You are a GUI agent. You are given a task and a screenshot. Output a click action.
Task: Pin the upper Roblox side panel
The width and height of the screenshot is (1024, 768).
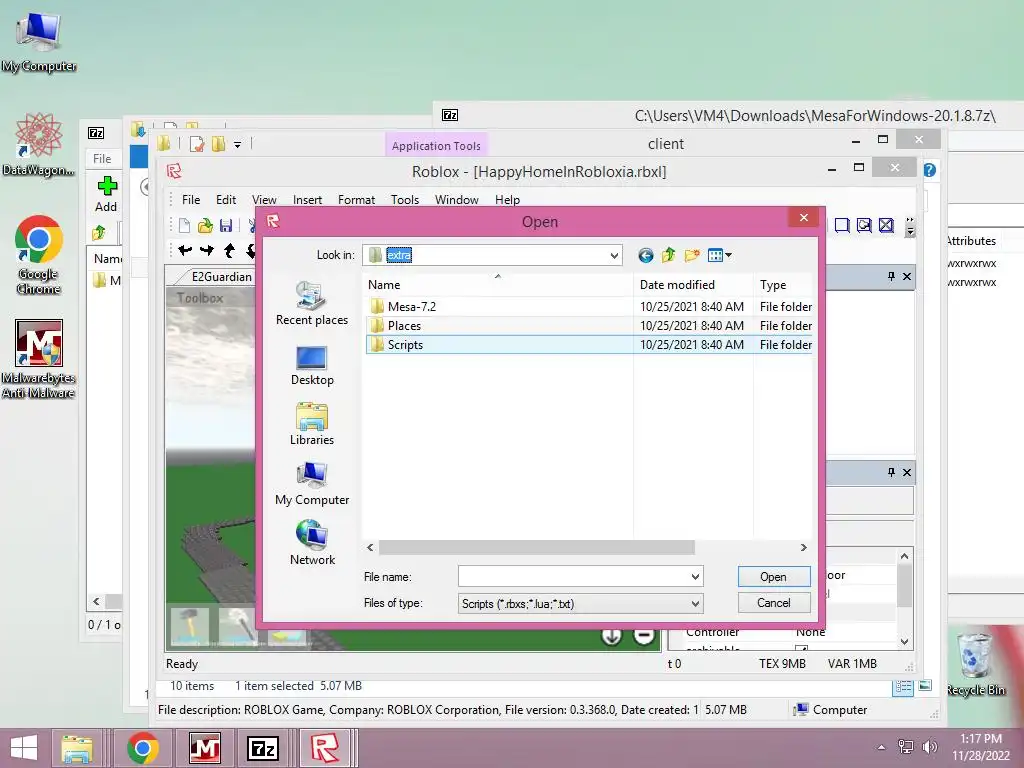pyautogui.click(x=891, y=276)
